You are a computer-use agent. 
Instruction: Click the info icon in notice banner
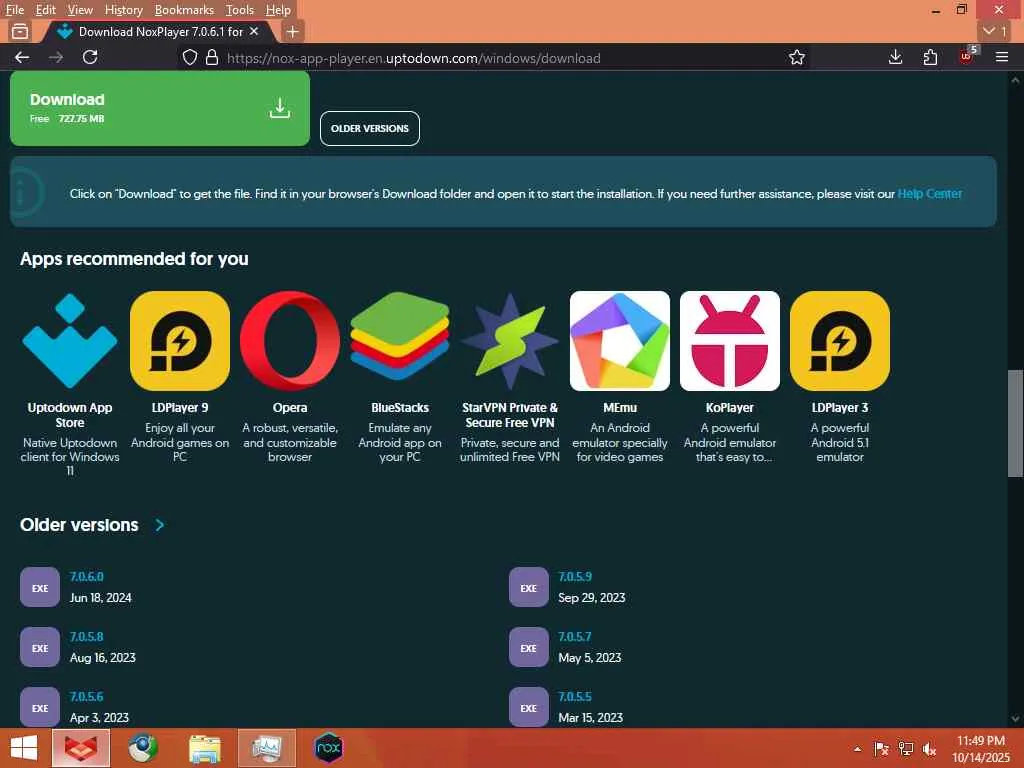point(23,192)
